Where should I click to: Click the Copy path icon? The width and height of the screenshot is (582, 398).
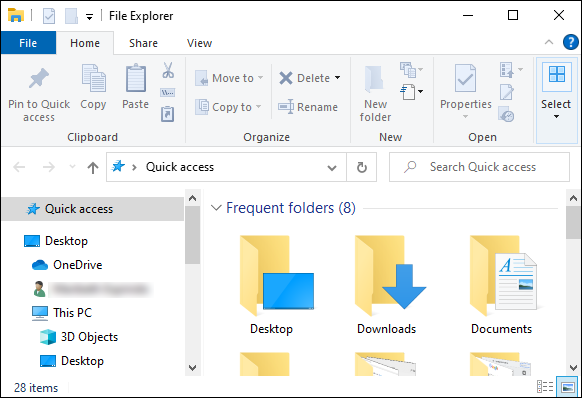click(167, 92)
